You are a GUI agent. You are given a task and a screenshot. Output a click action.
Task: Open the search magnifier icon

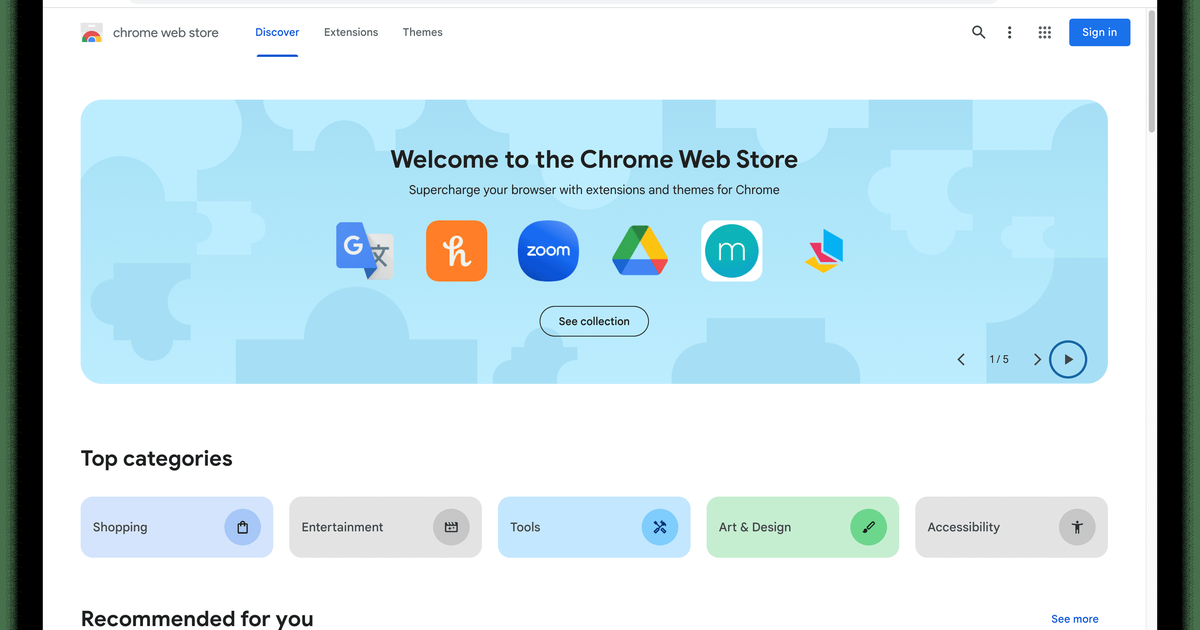979,32
